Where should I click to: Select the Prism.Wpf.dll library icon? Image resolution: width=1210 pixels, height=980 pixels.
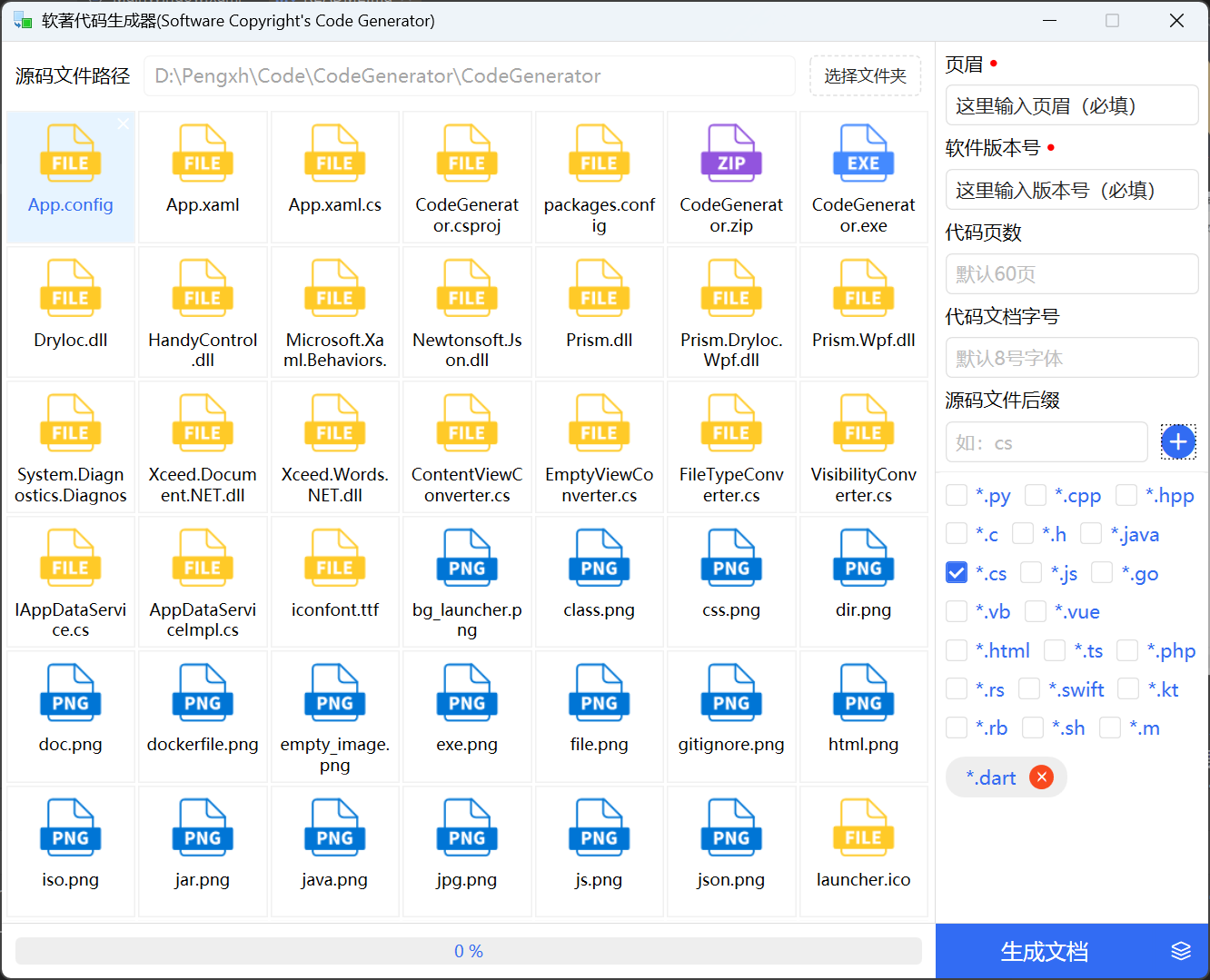tap(862, 288)
